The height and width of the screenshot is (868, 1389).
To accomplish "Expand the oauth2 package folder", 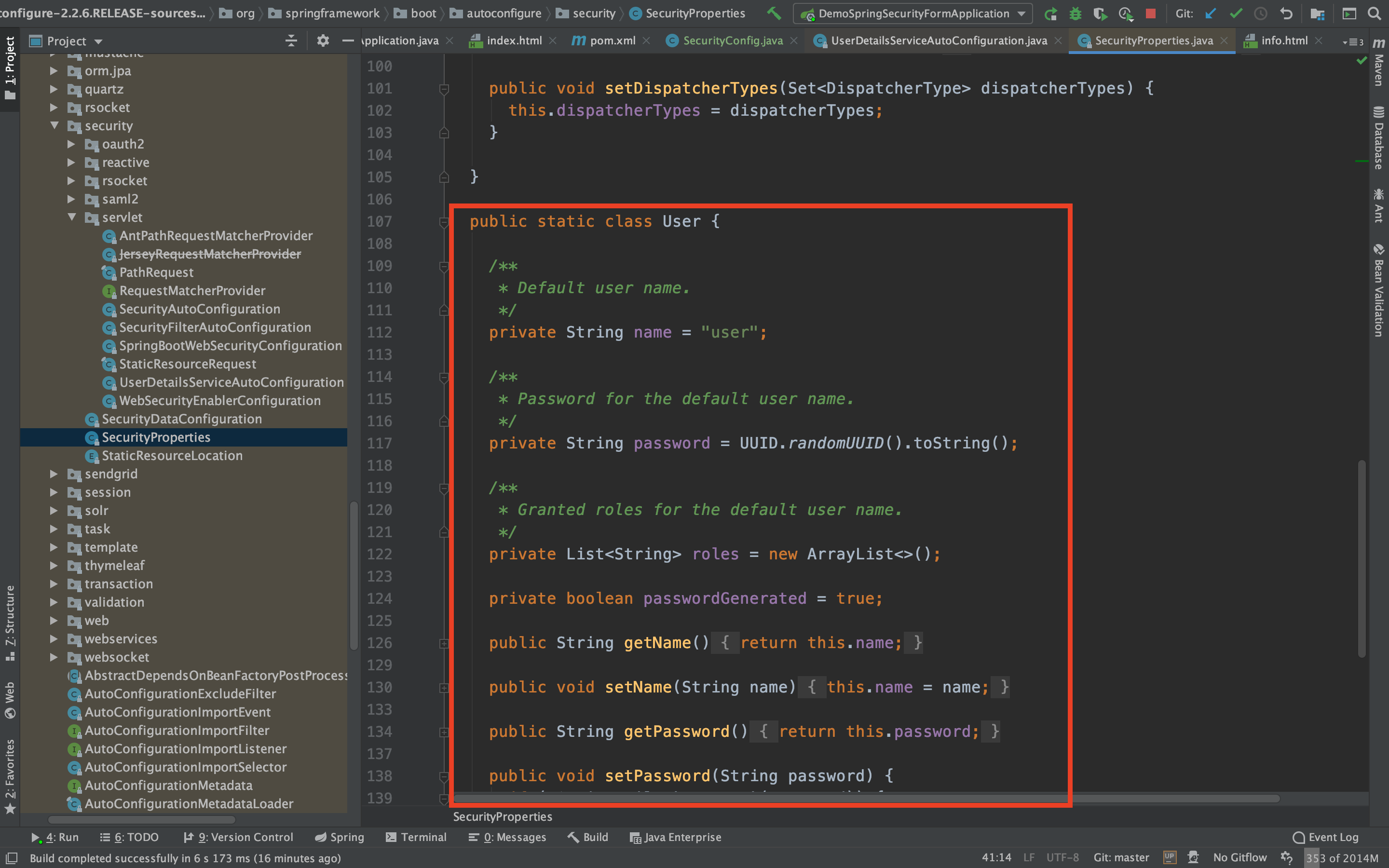I will (x=71, y=144).
